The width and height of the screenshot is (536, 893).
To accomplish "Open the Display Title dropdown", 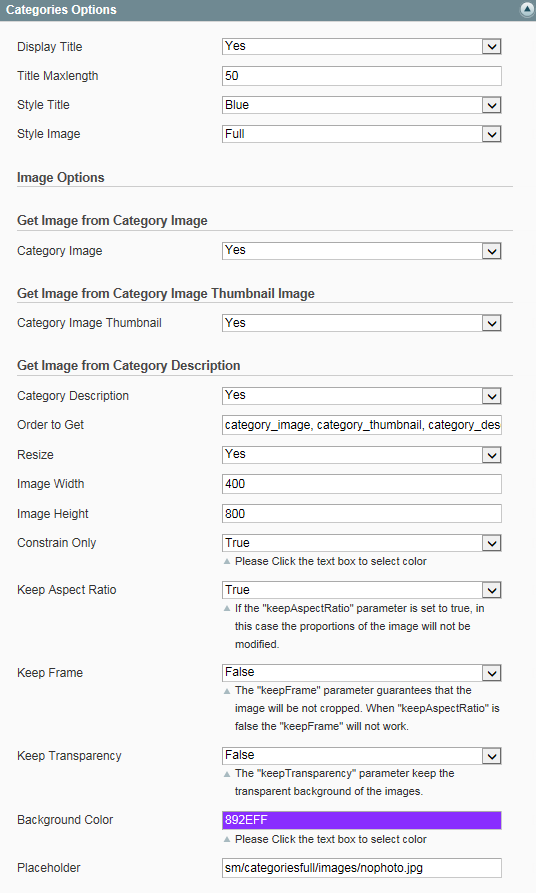I will pyautogui.click(x=362, y=46).
